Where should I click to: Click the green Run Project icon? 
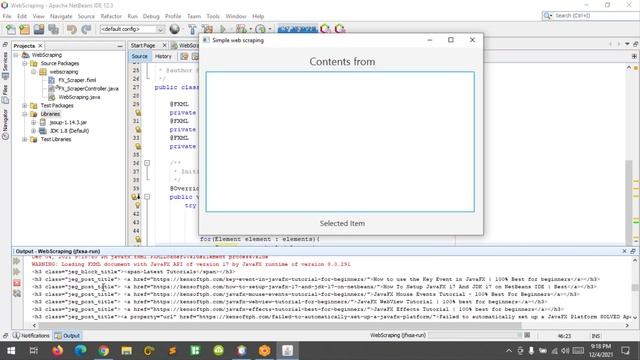pos(223,29)
